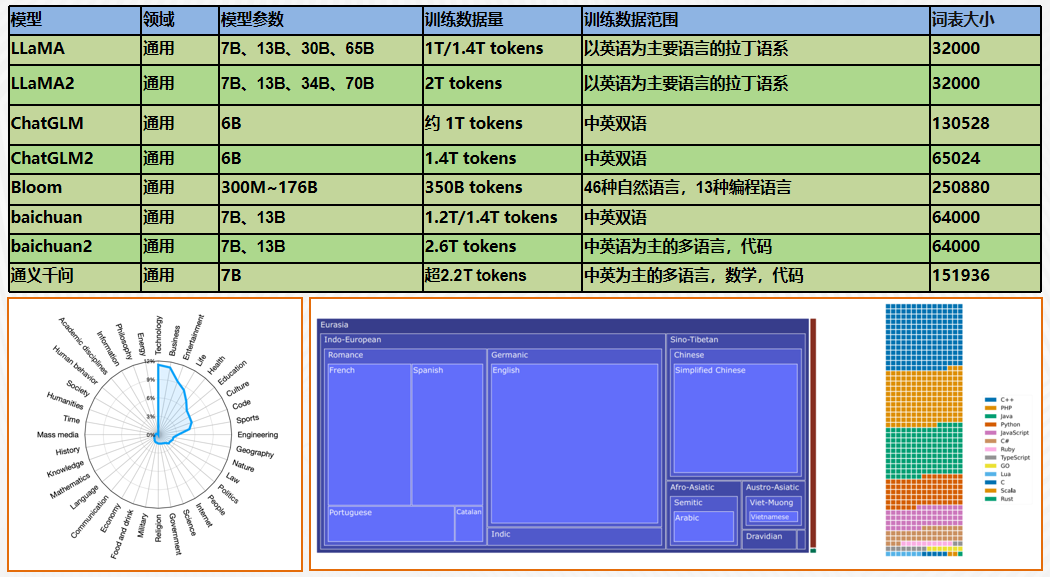Select the Mass media radar chart label

pyautogui.click(x=58, y=434)
